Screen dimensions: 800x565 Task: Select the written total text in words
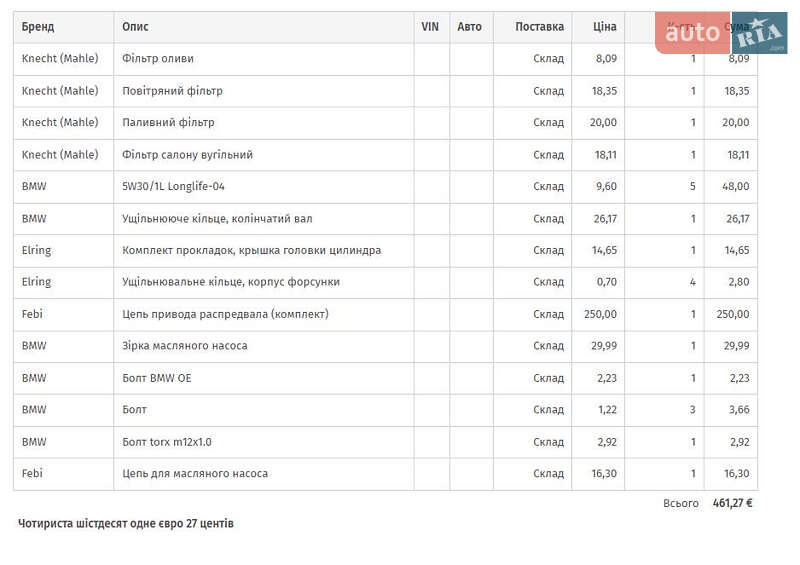[x=126, y=523]
